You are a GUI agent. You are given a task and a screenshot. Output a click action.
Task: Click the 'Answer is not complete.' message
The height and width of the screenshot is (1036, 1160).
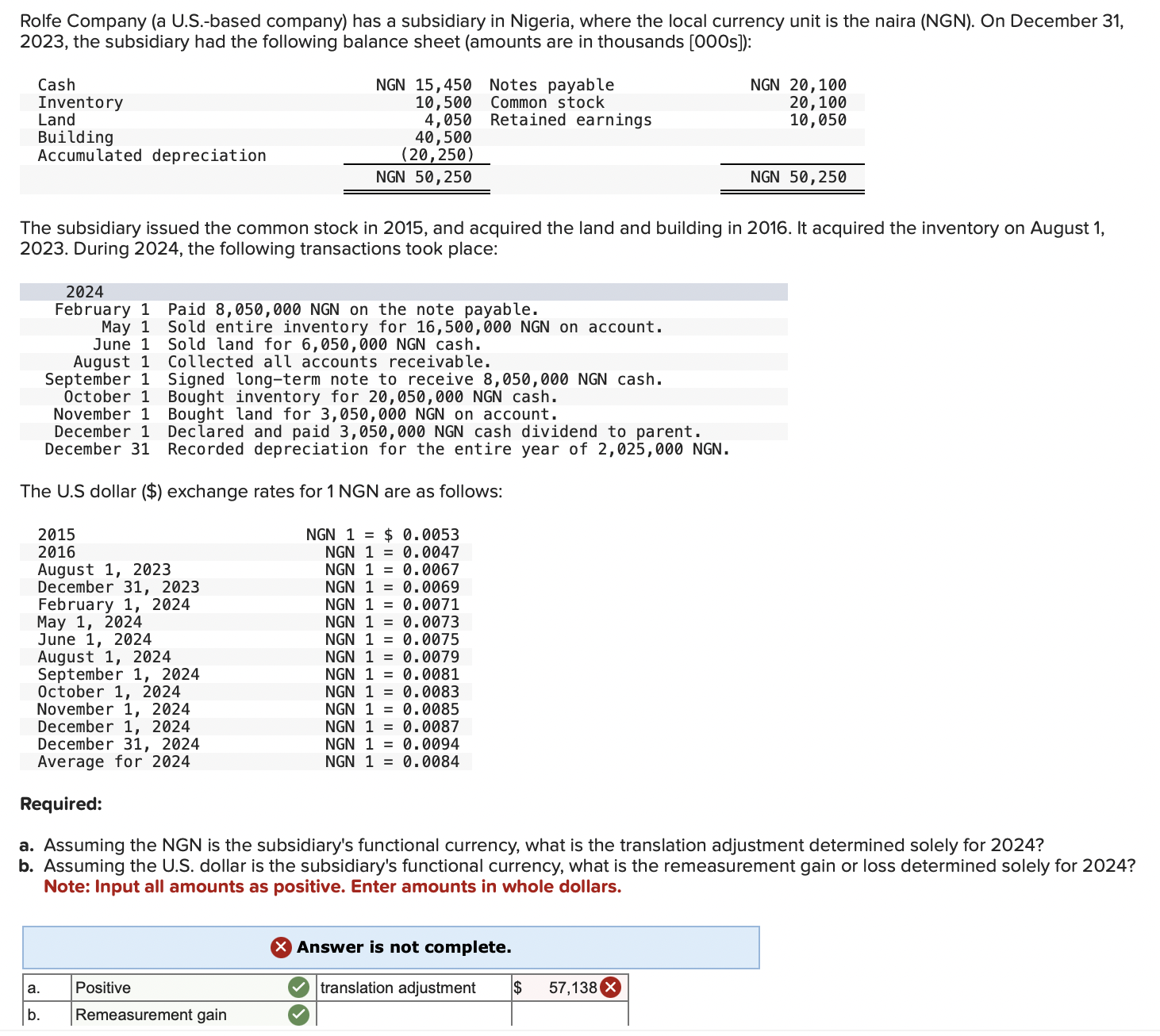(404, 947)
